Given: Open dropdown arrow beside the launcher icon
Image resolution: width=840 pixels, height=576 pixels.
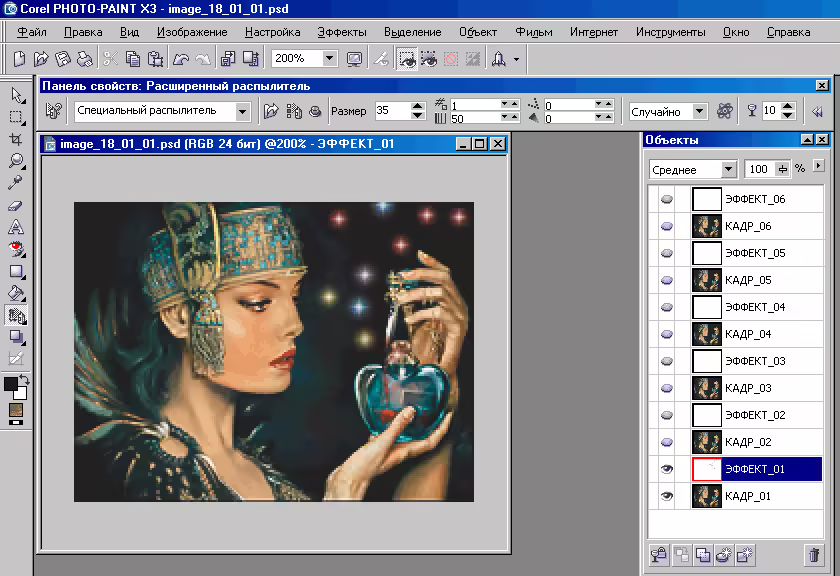Looking at the screenshot, I should 516,59.
